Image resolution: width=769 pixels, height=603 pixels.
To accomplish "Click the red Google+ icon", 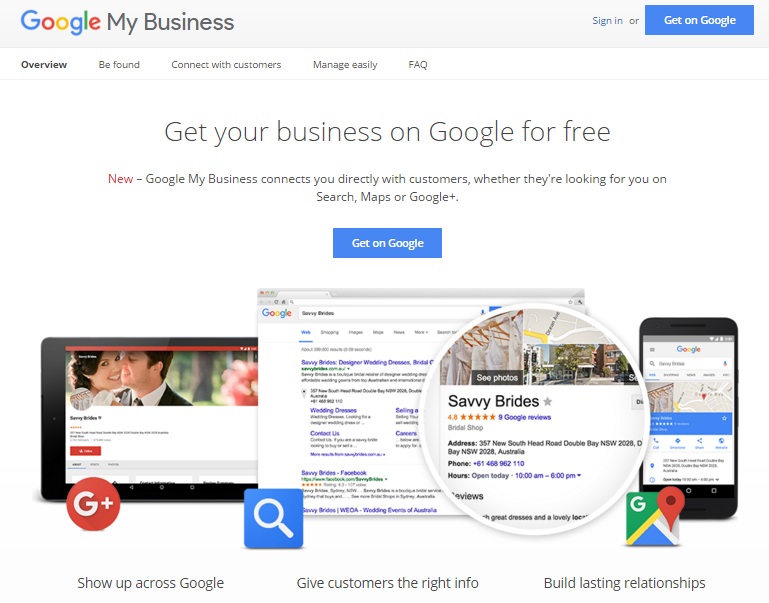I will click(93, 503).
